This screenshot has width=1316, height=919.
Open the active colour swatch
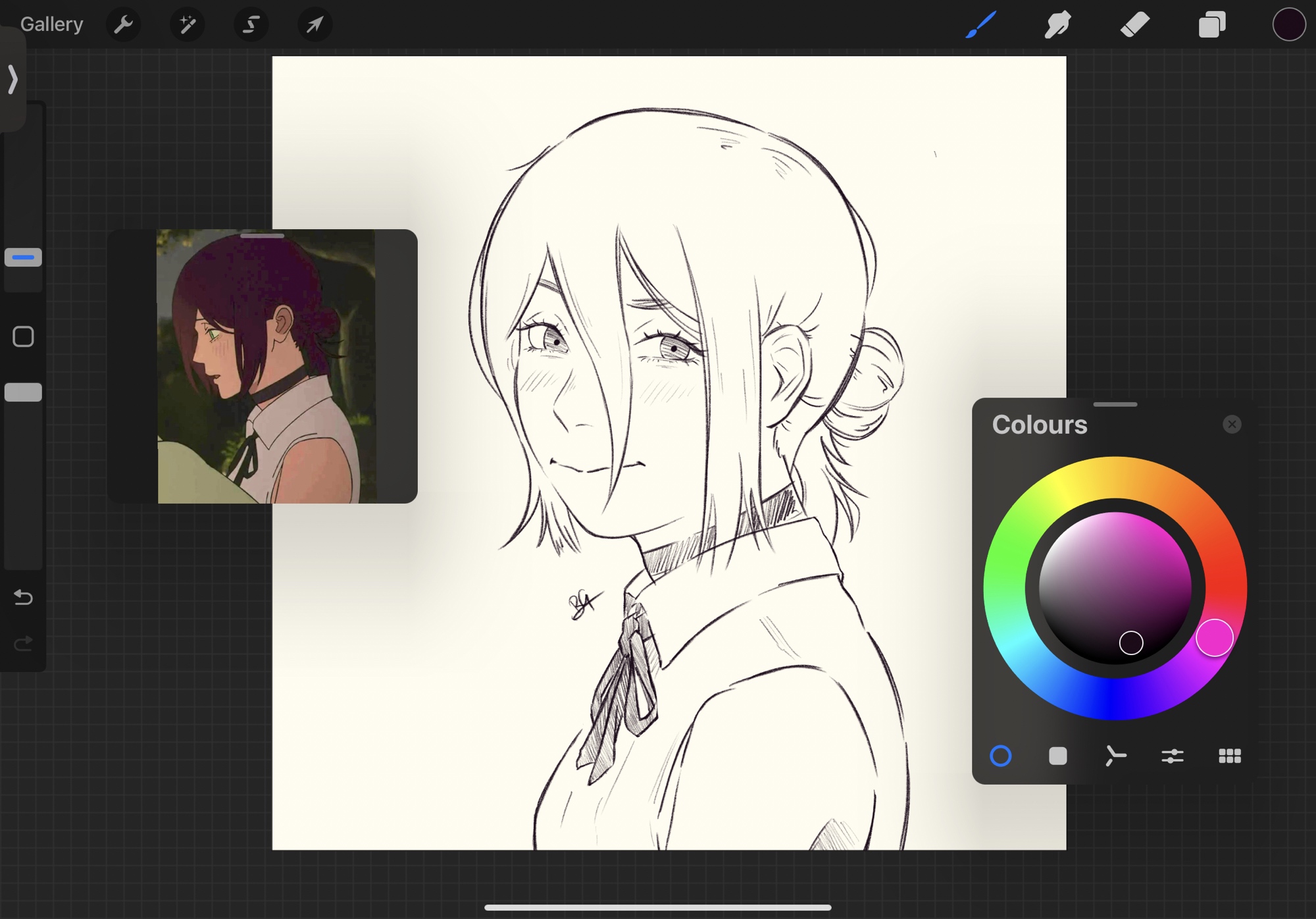1288,25
